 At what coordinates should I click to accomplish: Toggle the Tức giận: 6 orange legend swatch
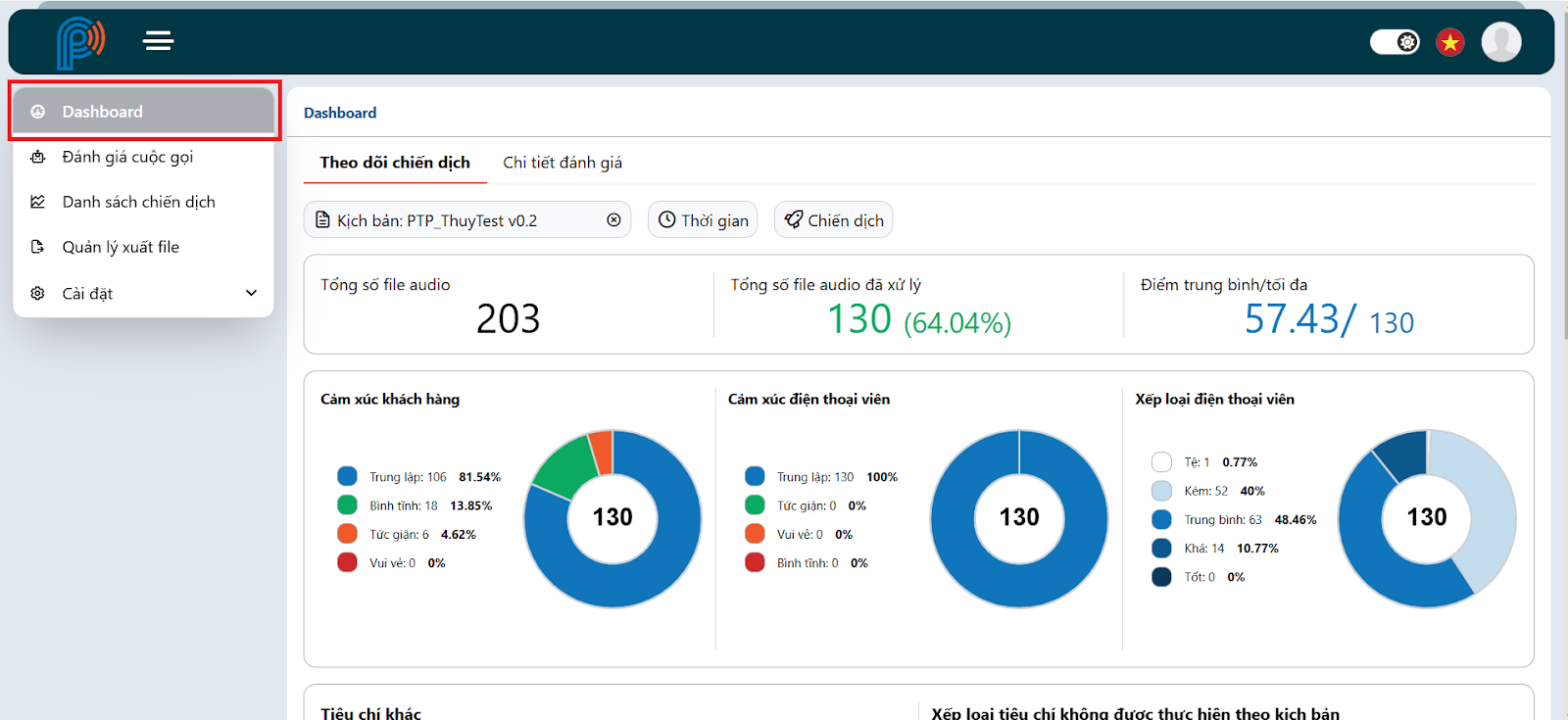coord(347,533)
